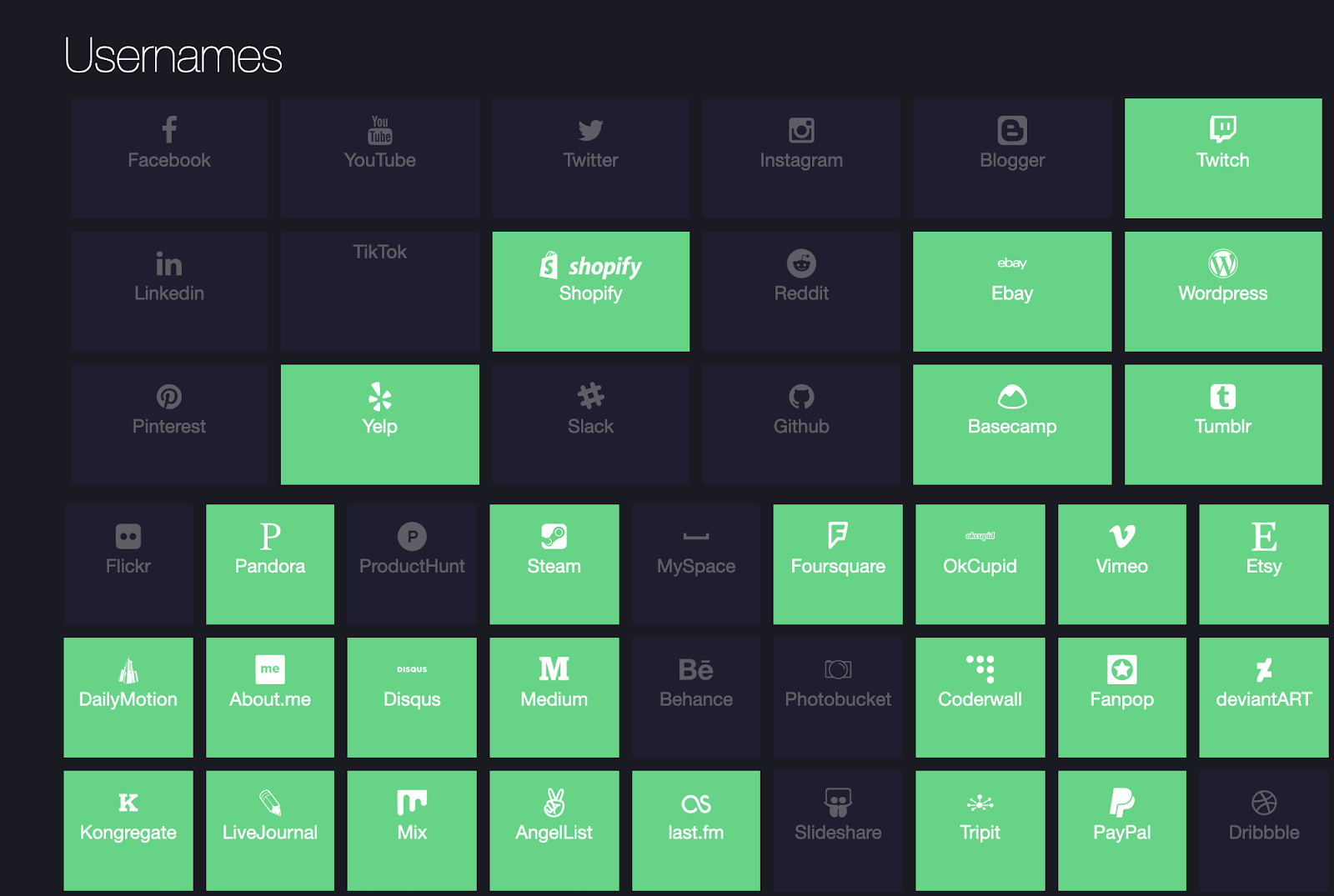1334x896 pixels.
Task: Select the LiveJournal pencil icon
Action: pos(270,803)
